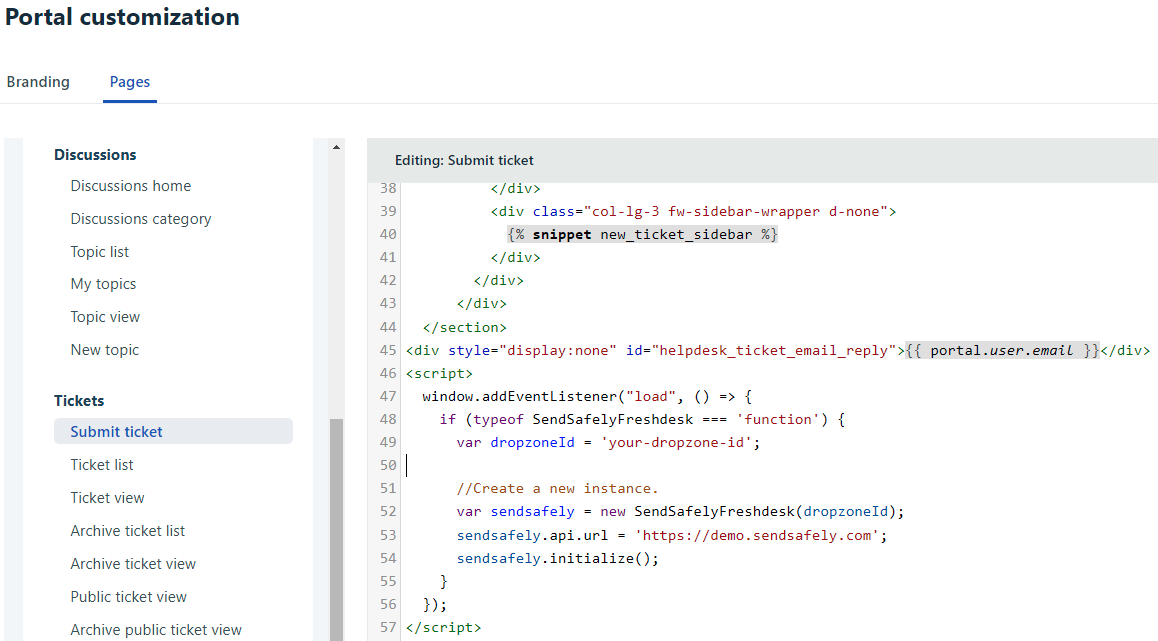Screen dimensions: 1158x641
Task: Click closing </script> tag on line 57
Action: click(x=443, y=628)
